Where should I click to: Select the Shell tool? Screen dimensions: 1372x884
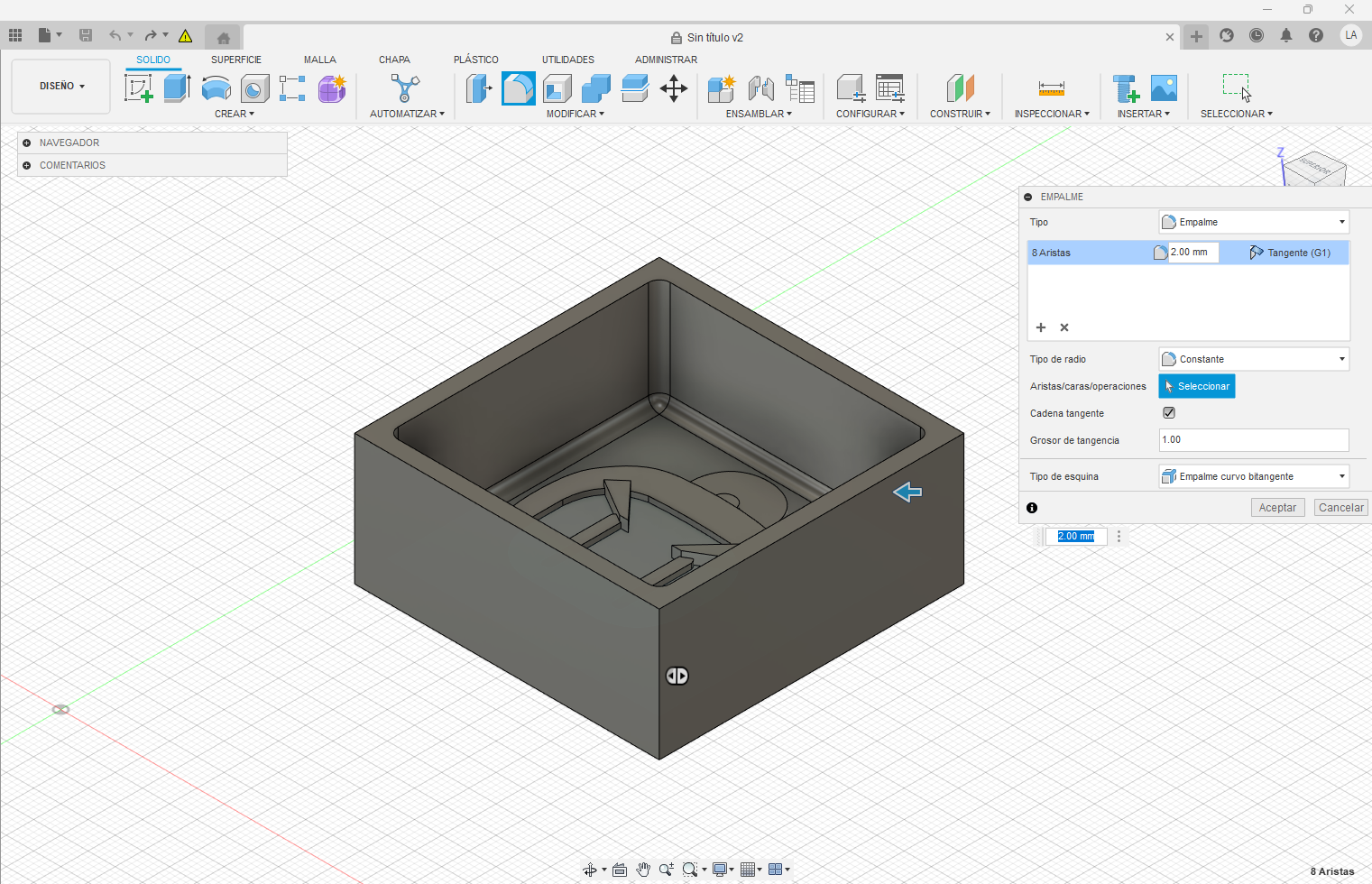557,88
